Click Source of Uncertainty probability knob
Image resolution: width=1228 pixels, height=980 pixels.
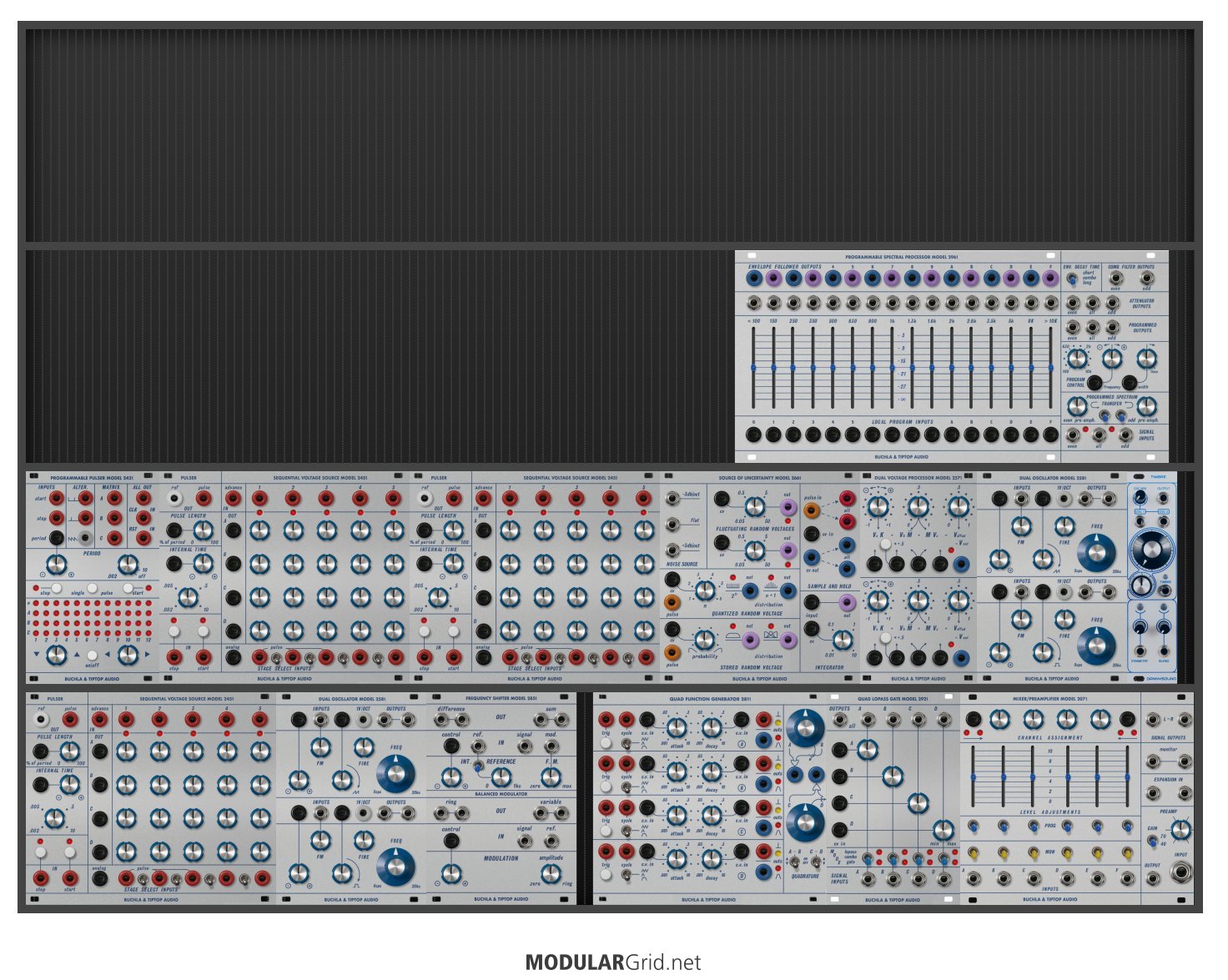(705, 640)
